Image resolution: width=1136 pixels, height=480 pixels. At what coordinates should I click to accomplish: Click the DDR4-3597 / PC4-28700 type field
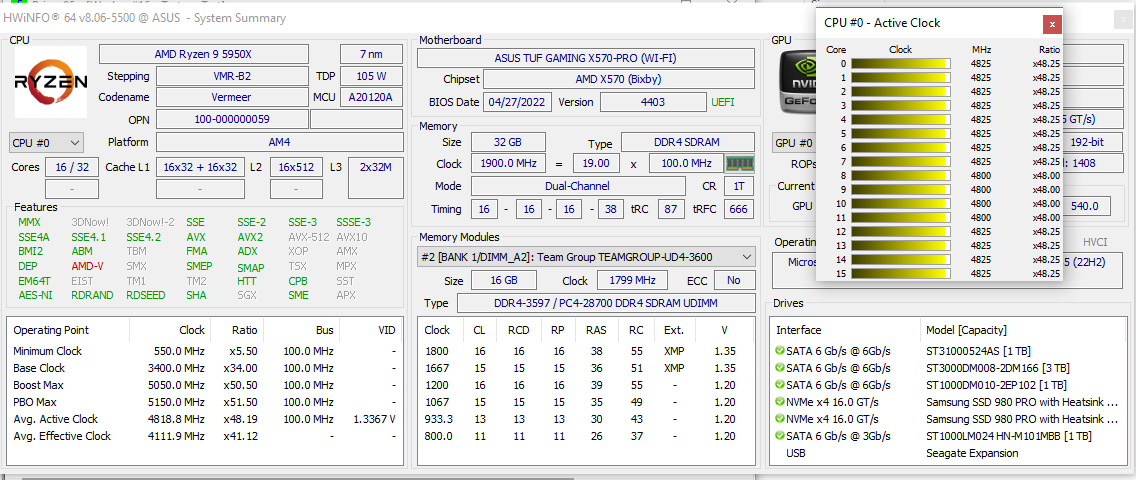coord(605,303)
